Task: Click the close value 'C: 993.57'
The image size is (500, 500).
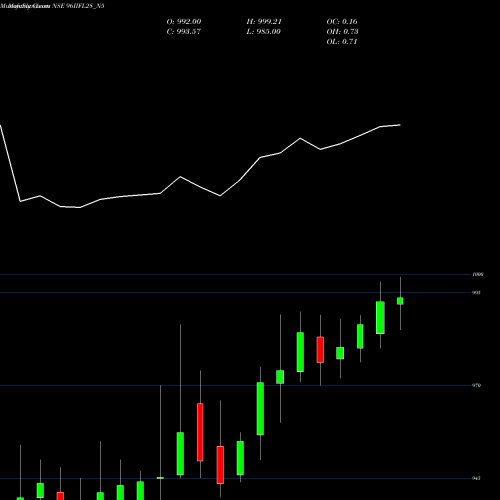Action: pyautogui.click(x=184, y=31)
